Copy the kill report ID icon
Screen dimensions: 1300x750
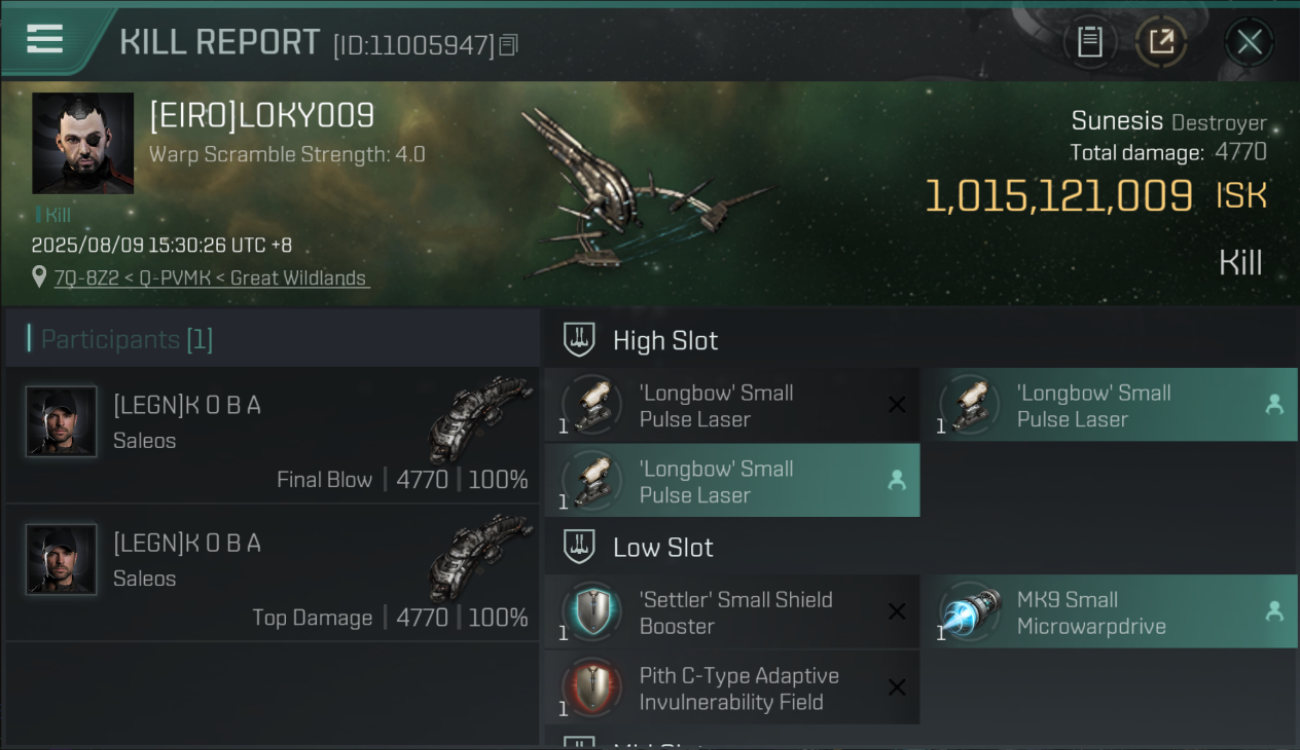click(x=509, y=45)
